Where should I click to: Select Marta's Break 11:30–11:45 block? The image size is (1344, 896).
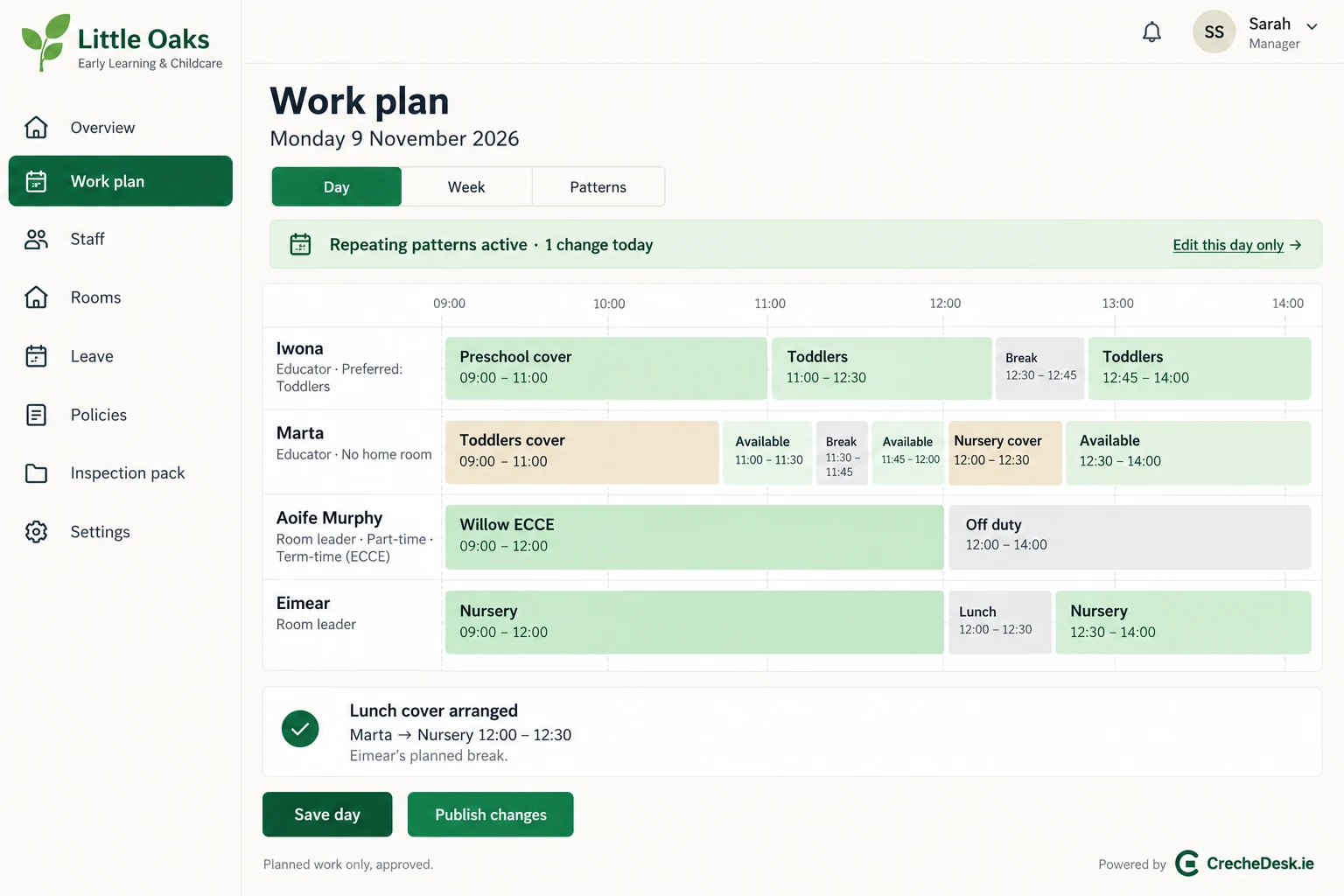[x=843, y=452]
